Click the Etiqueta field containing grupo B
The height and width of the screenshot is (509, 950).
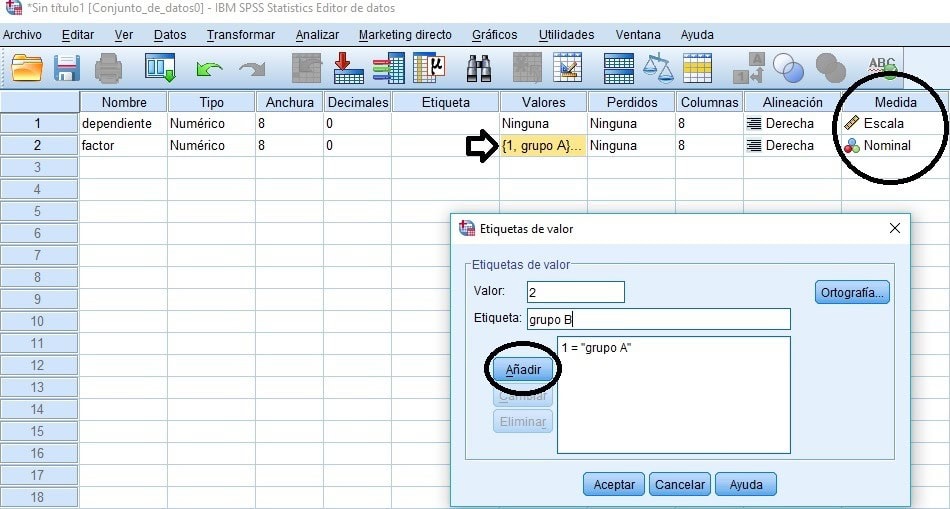pyautogui.click(x=659, y=319)
